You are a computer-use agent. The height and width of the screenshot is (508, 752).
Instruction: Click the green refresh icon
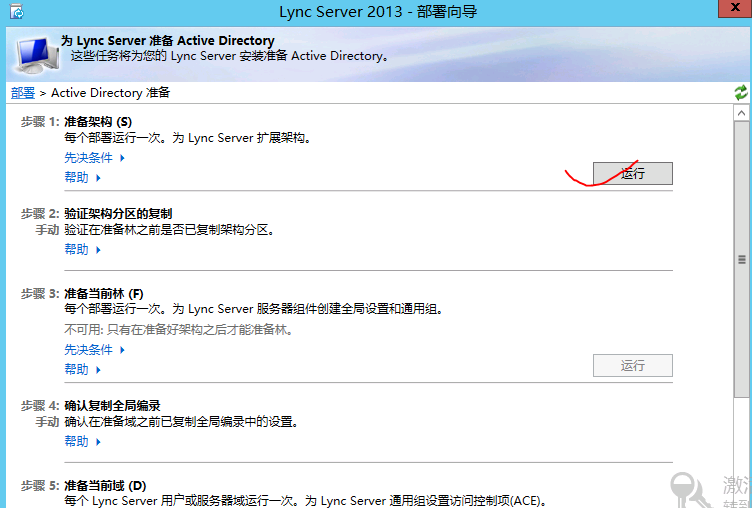click(x=741, y=93)
